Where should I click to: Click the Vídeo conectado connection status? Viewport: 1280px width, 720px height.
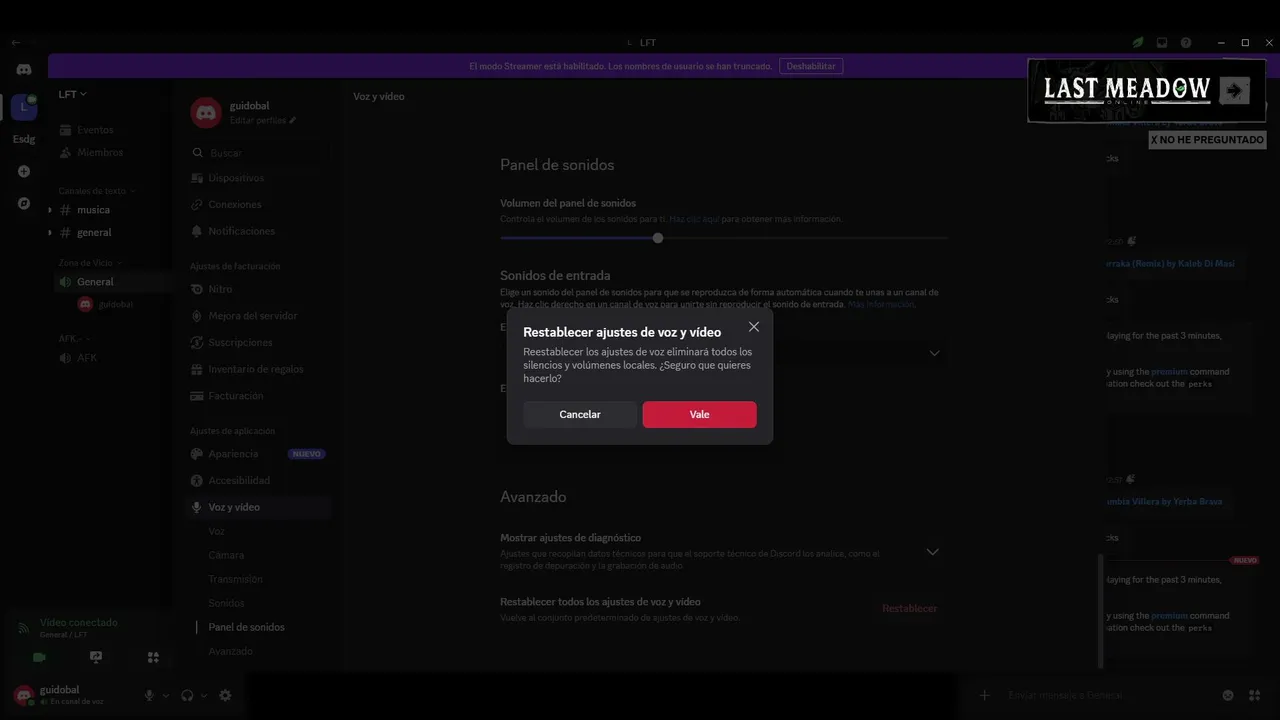click(78, 622)
